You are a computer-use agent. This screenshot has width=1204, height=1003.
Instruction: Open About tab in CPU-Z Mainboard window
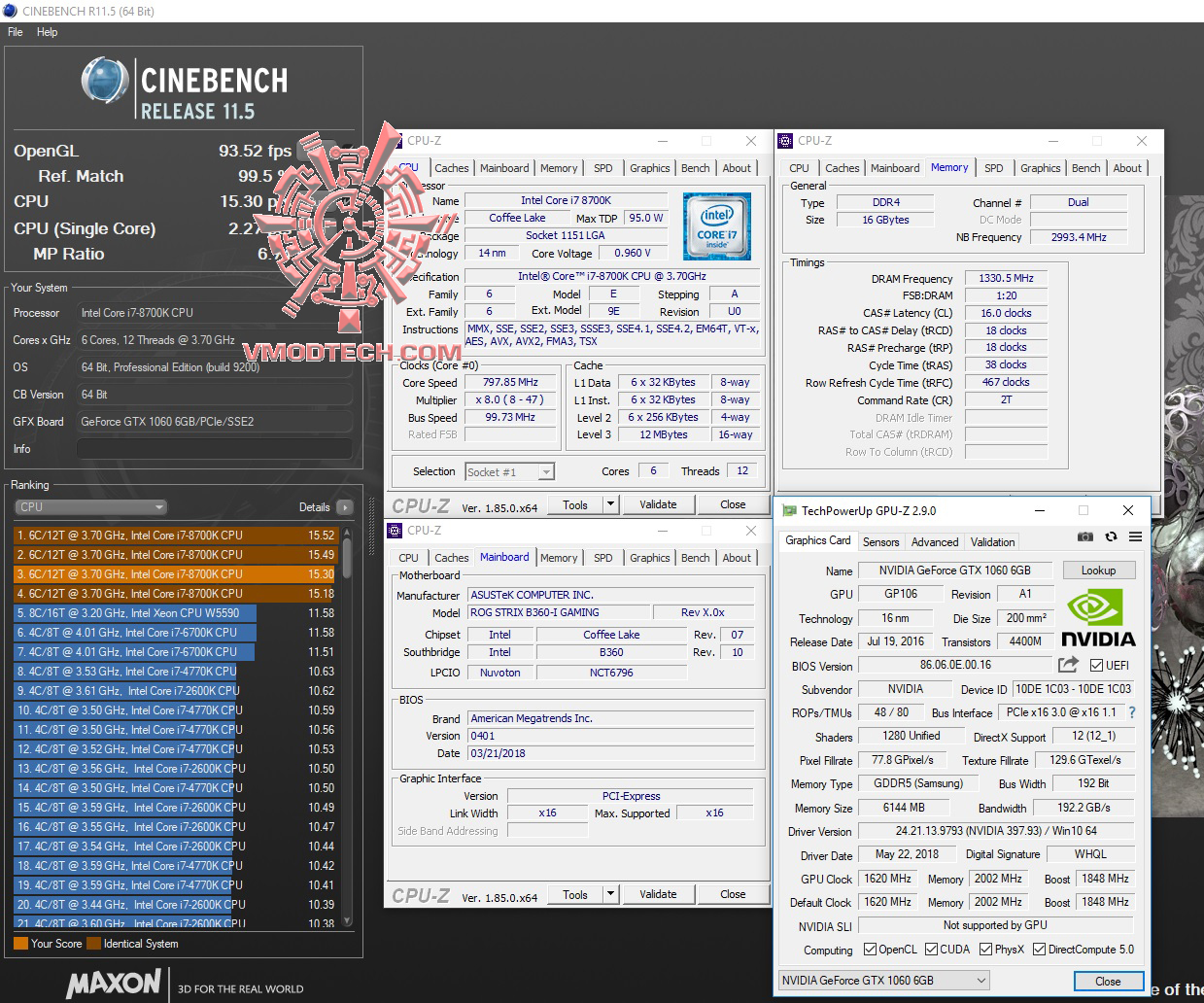click(737, 558)
